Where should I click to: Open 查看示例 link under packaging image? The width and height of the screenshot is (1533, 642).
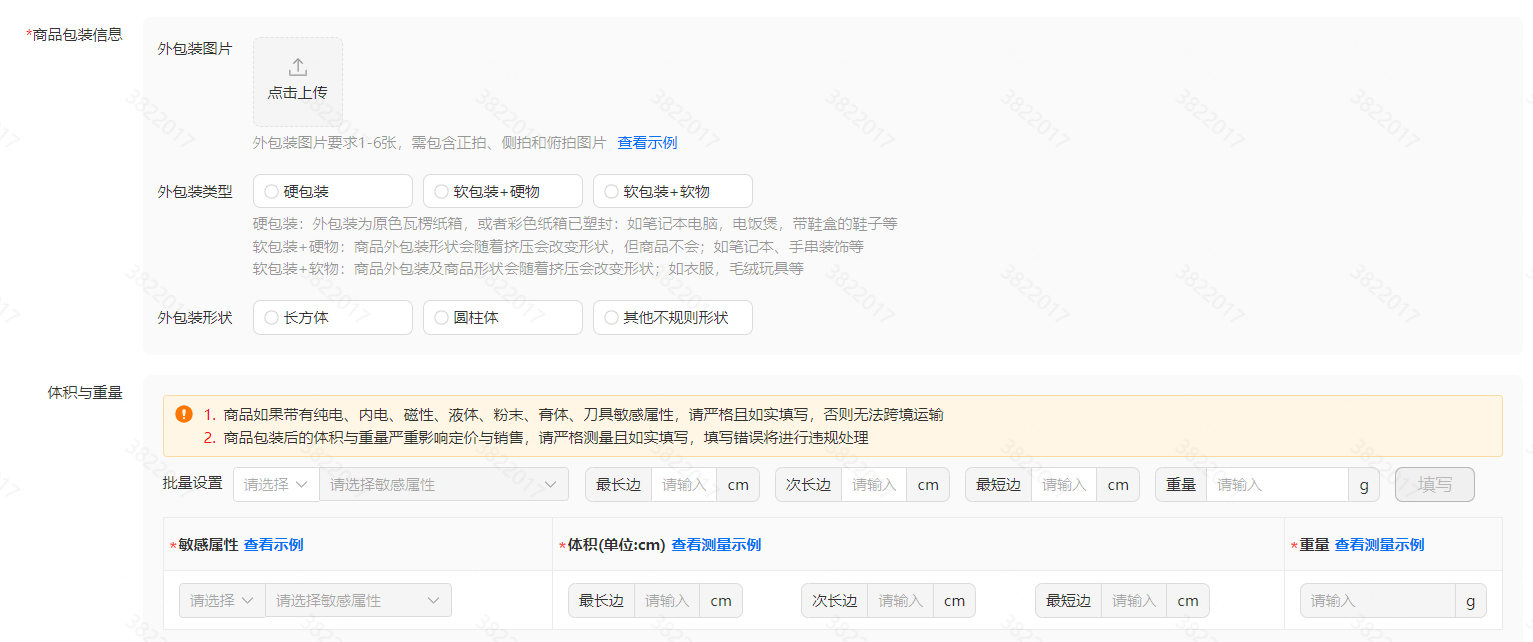(647, 143)
